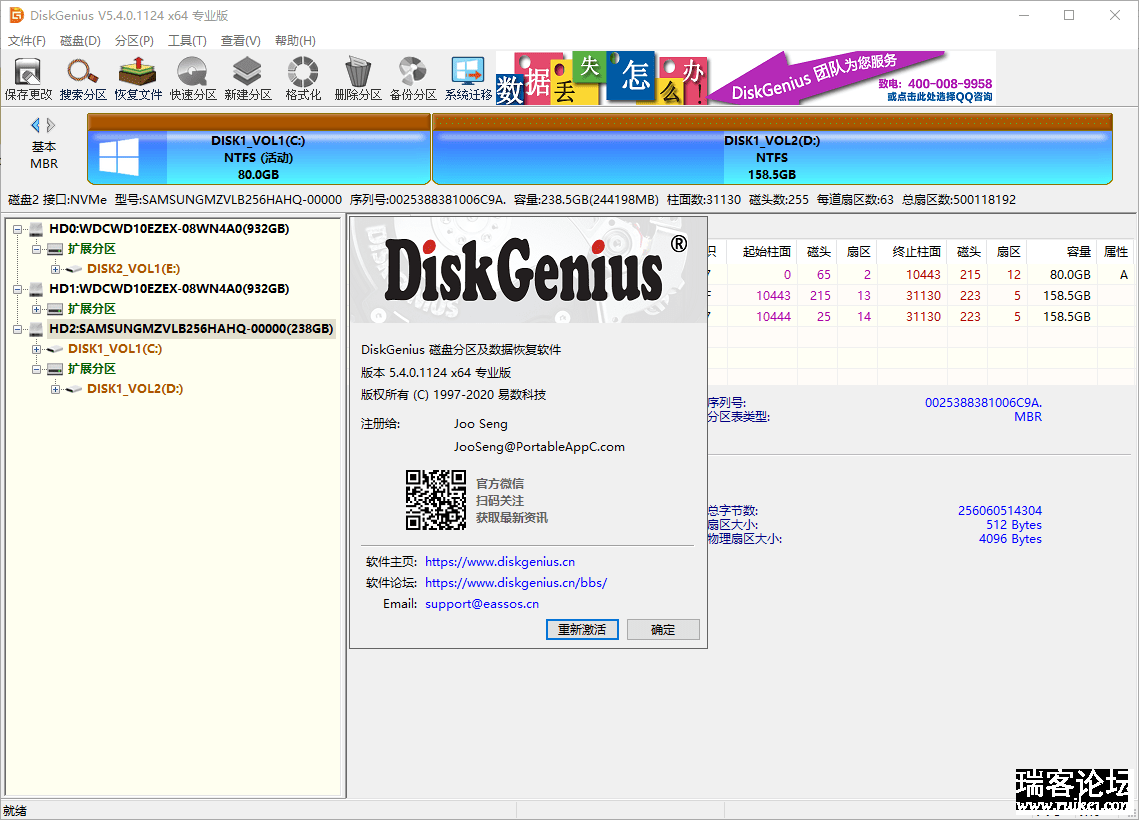1139x820 pixels.
Task: Open the 帮助(H) menu
Action: (295, 41)
